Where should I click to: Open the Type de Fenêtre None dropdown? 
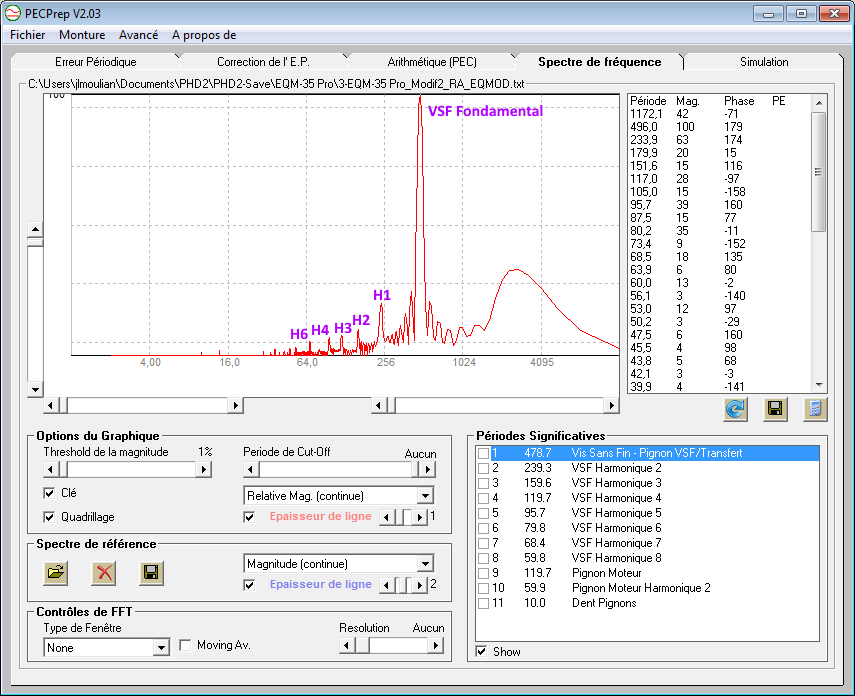tap(160, 647)
